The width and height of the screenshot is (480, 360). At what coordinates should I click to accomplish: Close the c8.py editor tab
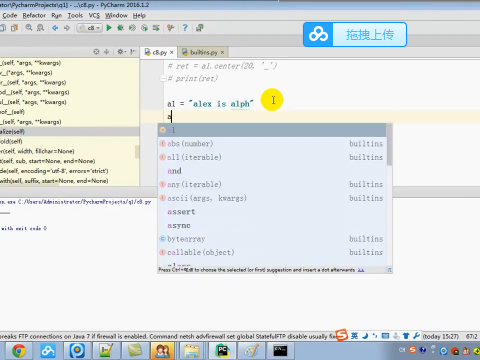point(172,52)
